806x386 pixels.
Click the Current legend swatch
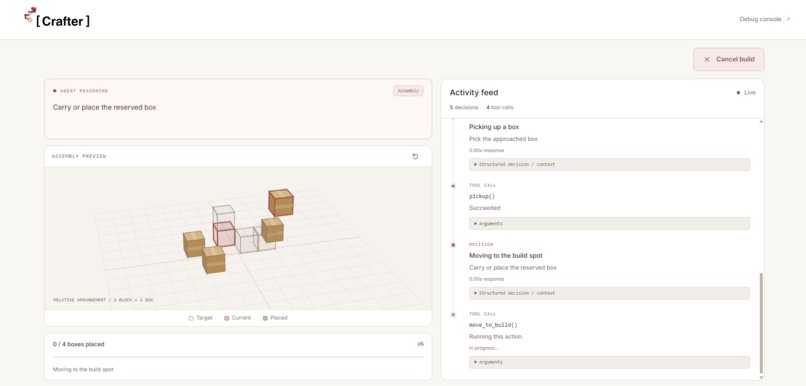(227, 318)
